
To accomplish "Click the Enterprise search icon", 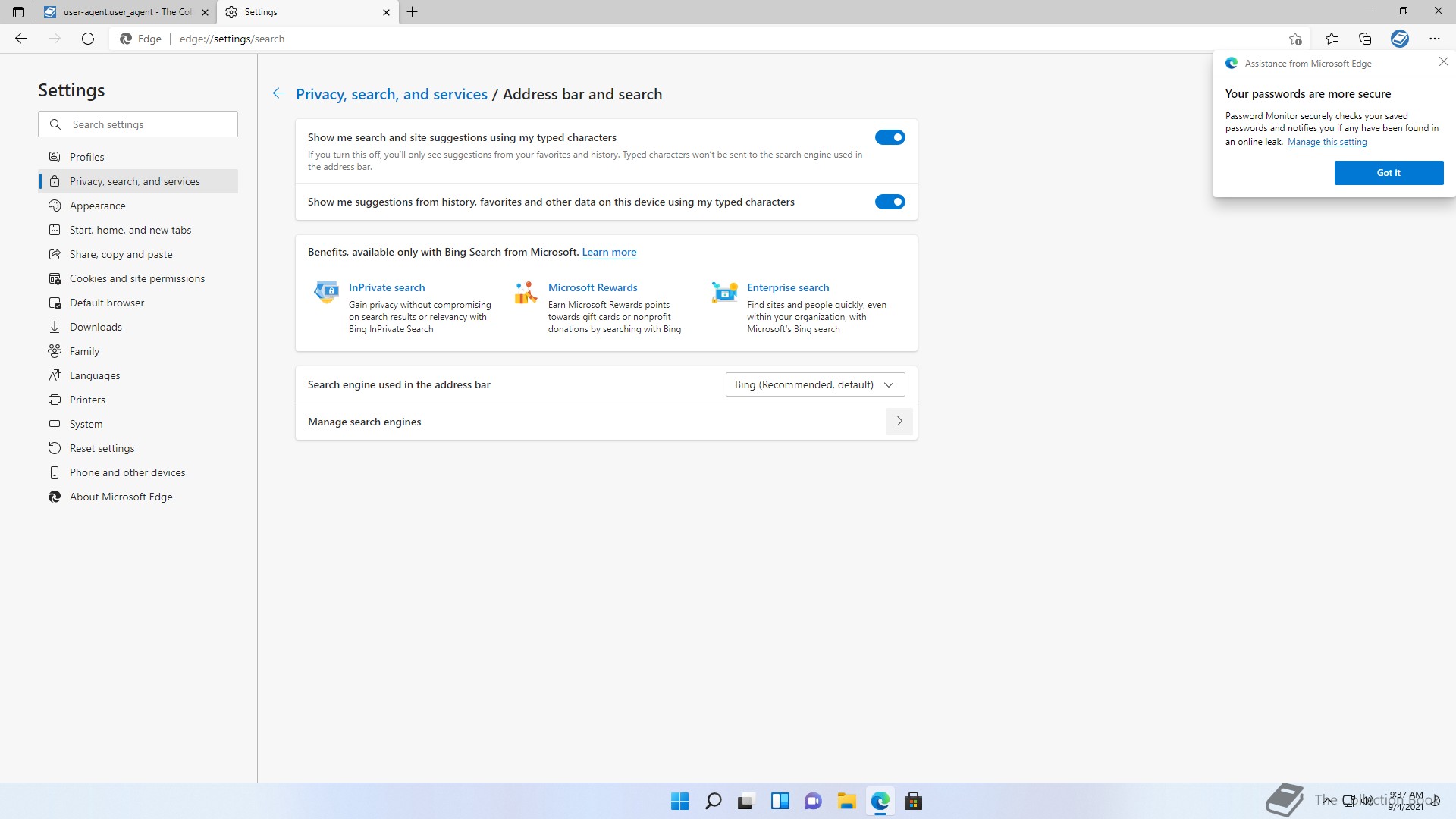I will click(724, 291).
